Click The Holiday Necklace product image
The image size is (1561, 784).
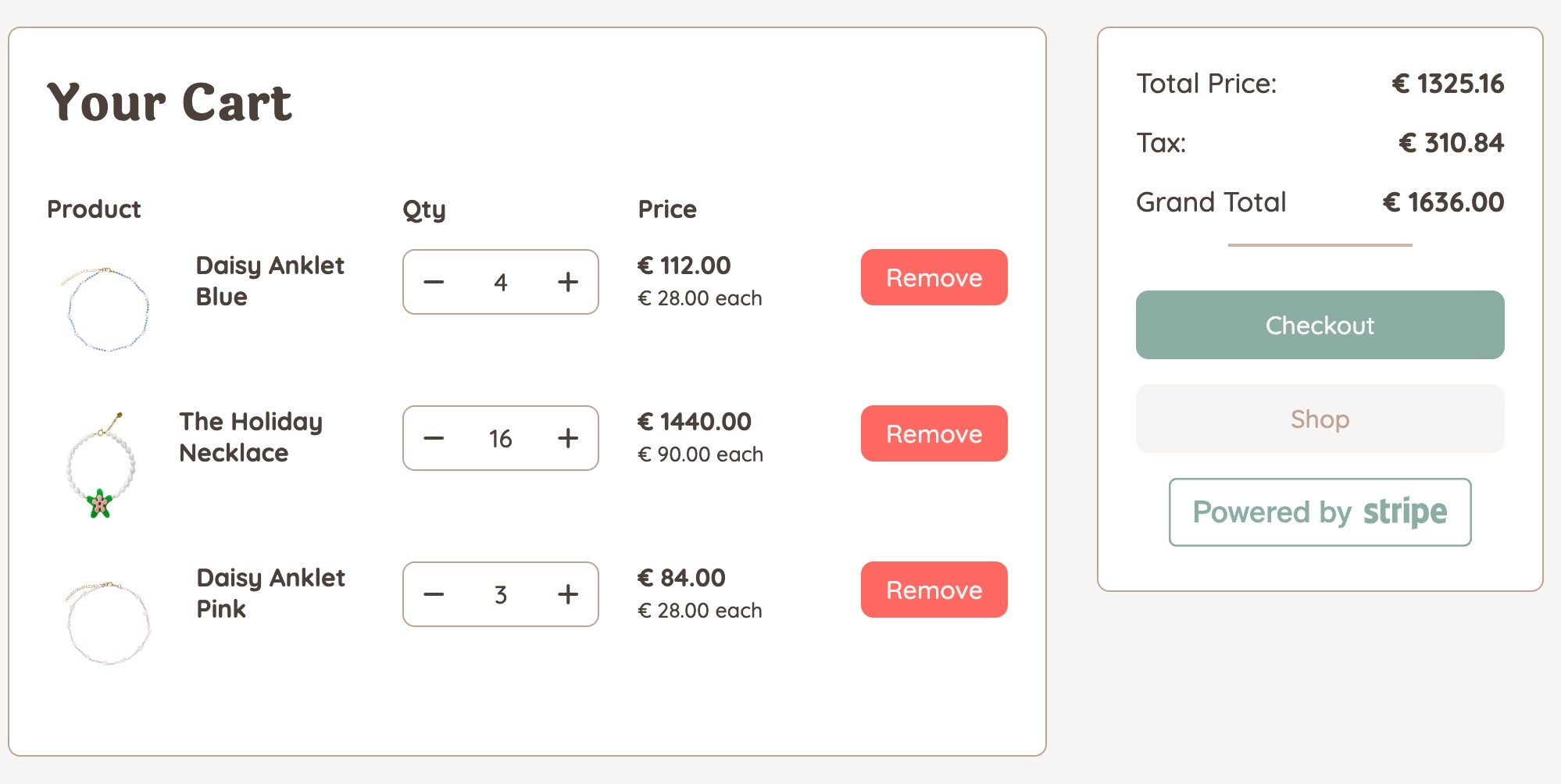click(101, 465)
